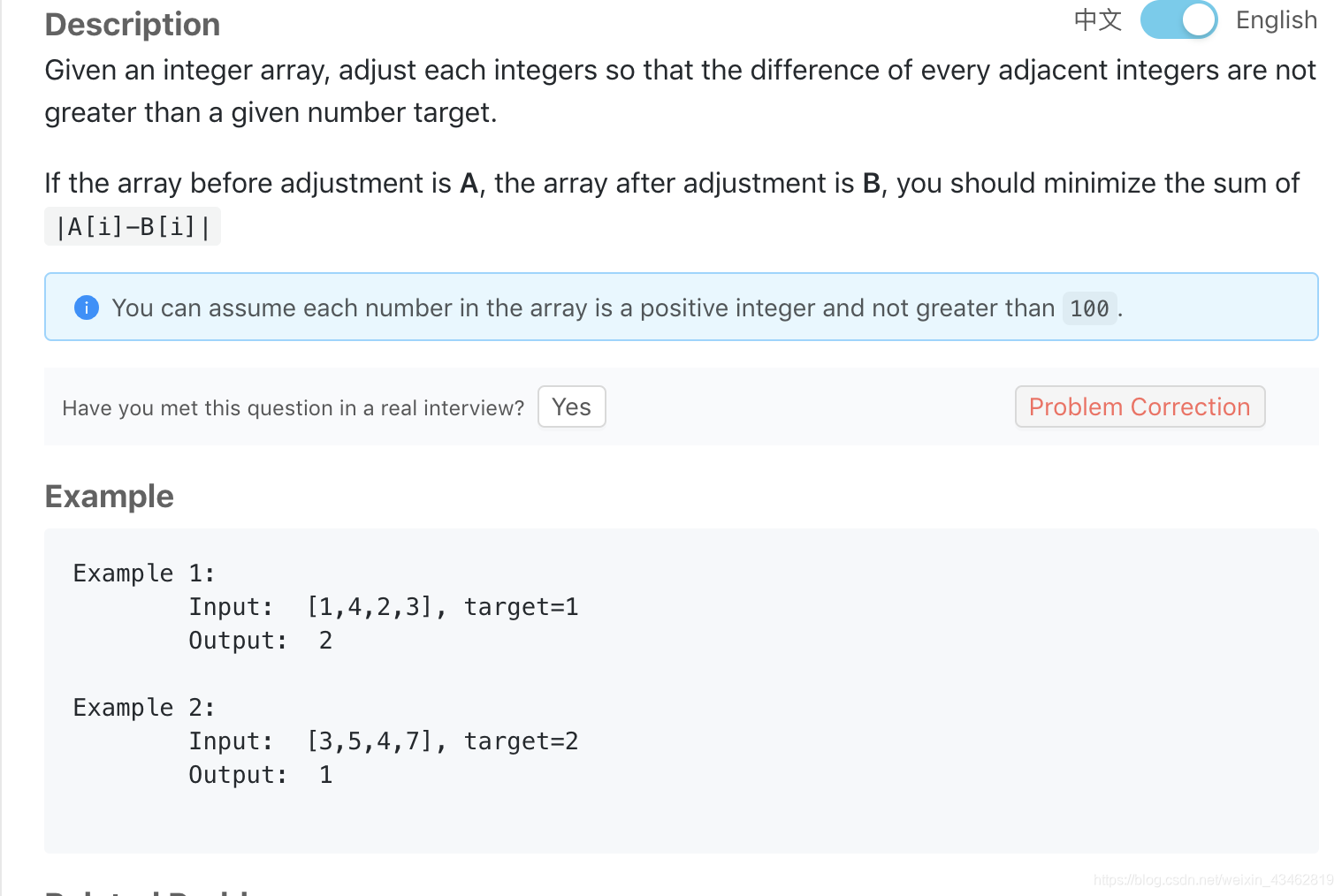Click the csdn blog watermark URL
1342x896 pixels.
(1213, 880)
